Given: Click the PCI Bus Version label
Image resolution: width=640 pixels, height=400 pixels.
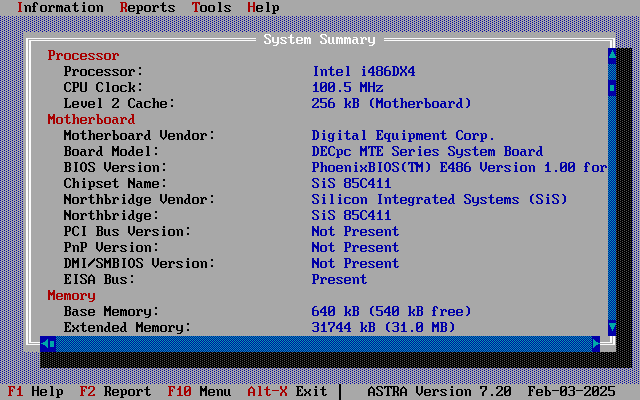Looking at the screenshot, I should click(x=127, y=231).
